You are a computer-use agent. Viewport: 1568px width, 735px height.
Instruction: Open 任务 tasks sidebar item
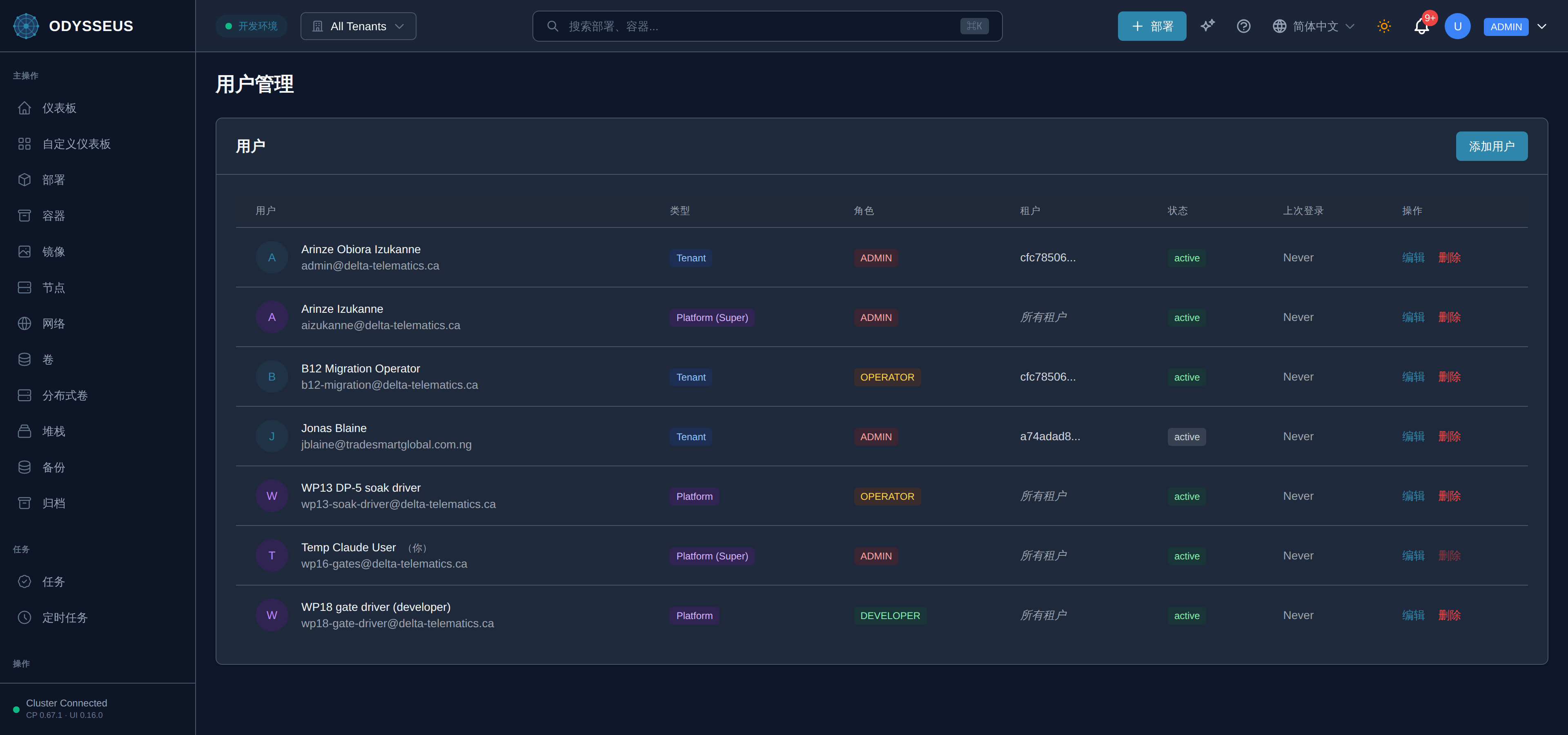[98, 582]
